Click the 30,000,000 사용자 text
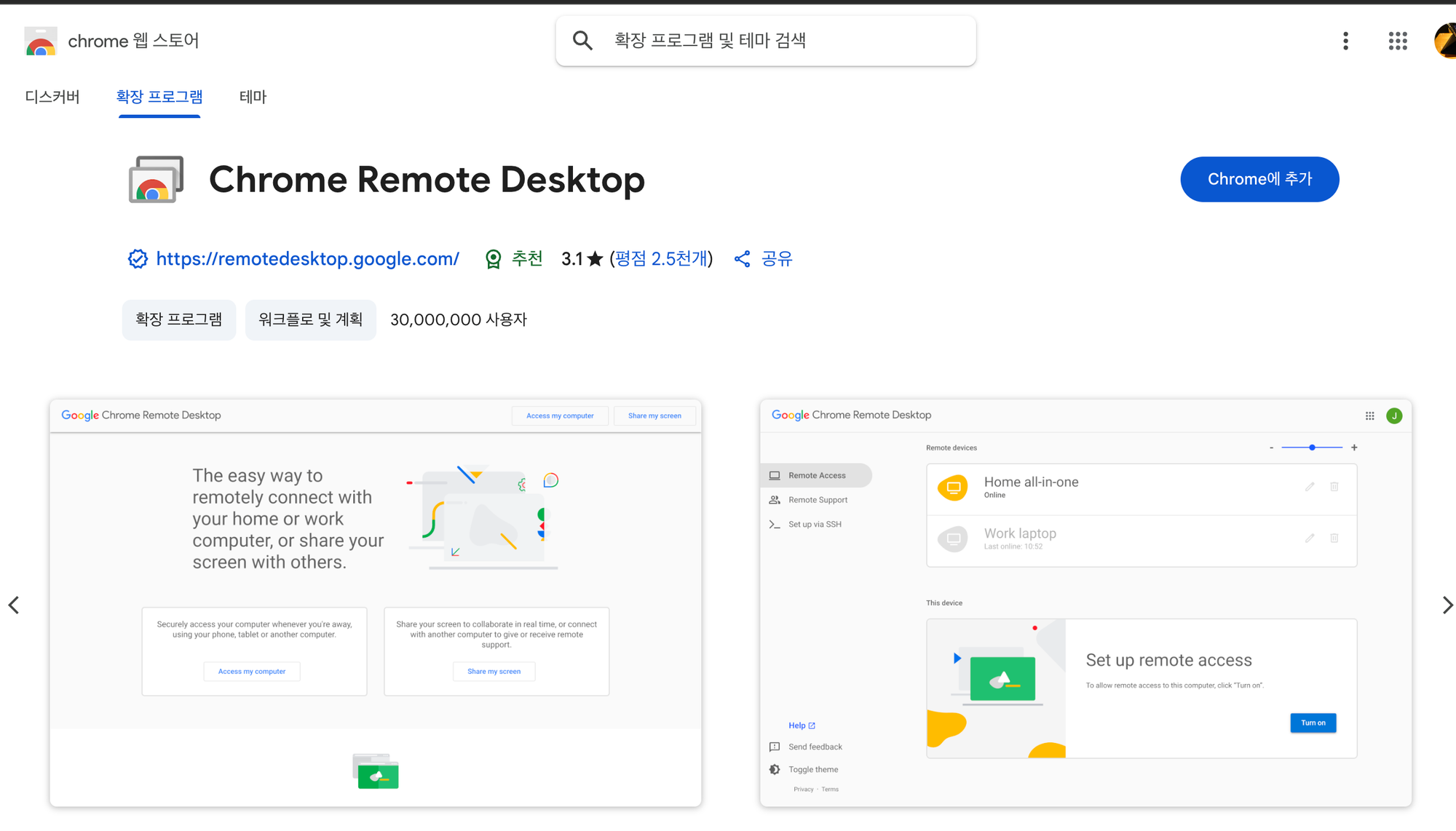This screenshot has width=1456, height=831. (459, 320)
